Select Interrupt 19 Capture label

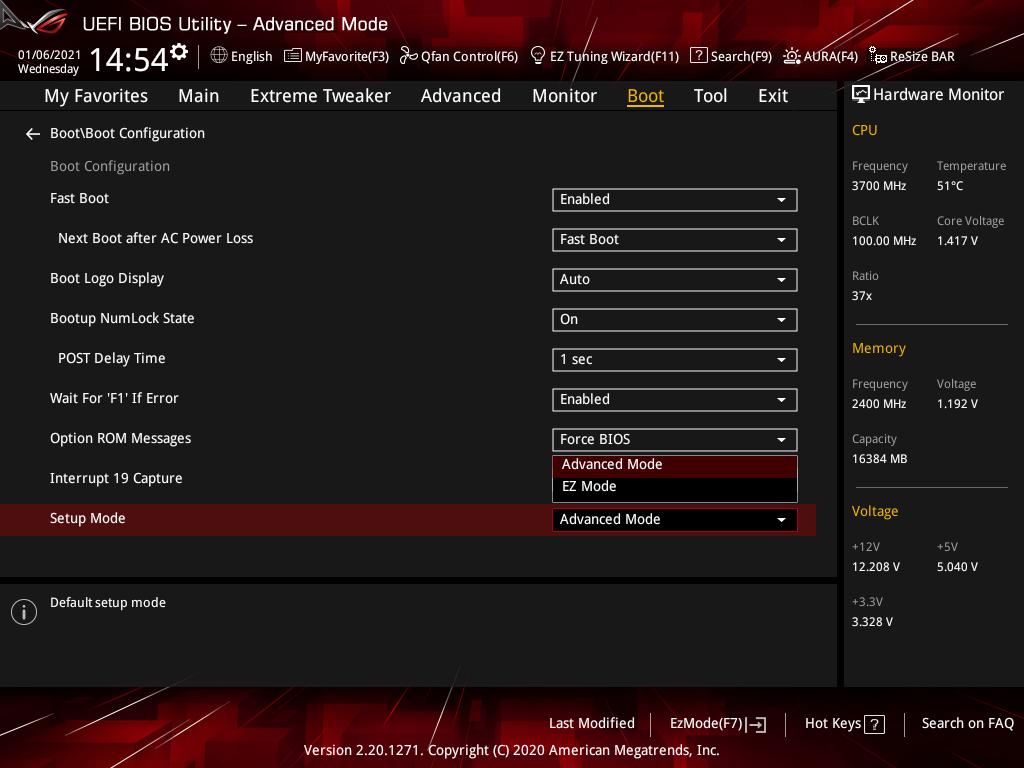pos(116,479)
